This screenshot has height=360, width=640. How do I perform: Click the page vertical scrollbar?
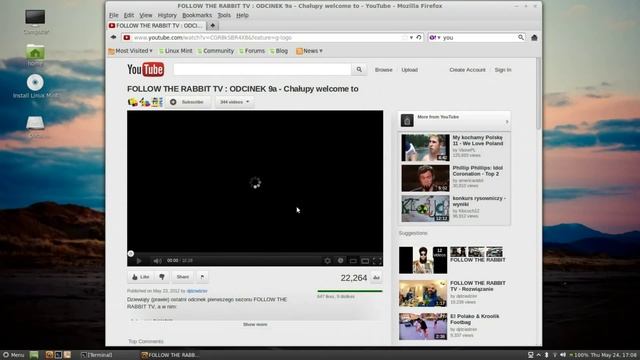click(x=539, y=94)
